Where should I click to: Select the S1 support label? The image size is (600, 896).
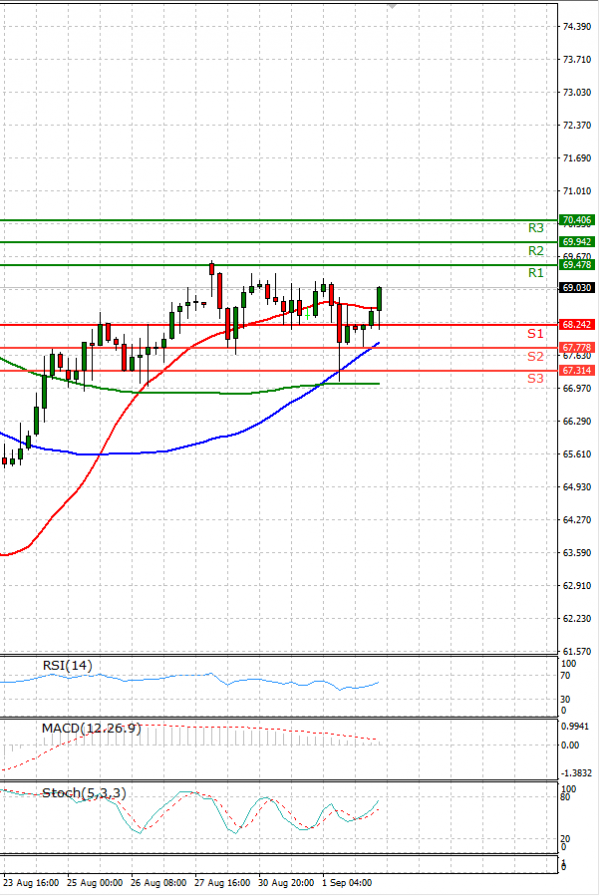pyautogui.click(x=535, y=334)
